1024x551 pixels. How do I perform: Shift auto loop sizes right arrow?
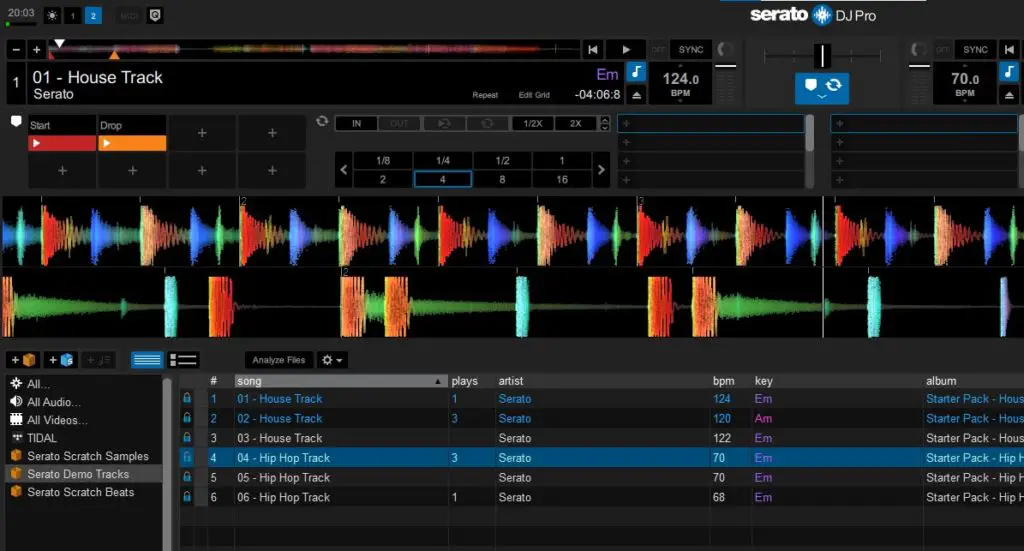[601, 170]
